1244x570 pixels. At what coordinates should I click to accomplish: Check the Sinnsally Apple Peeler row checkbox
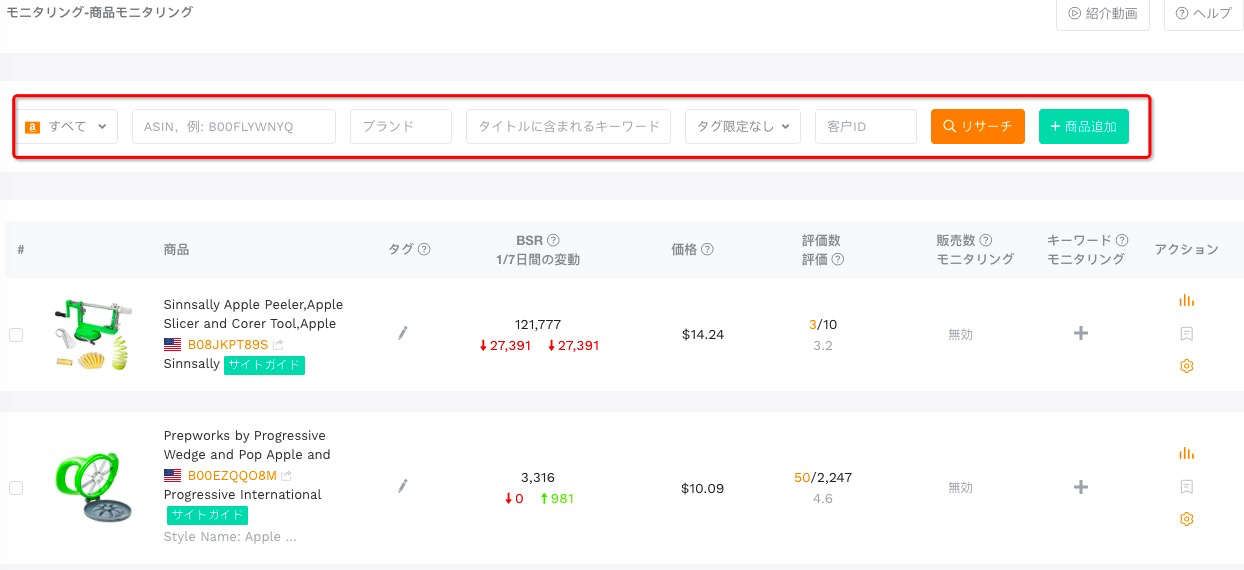click(x=16, y=335)
